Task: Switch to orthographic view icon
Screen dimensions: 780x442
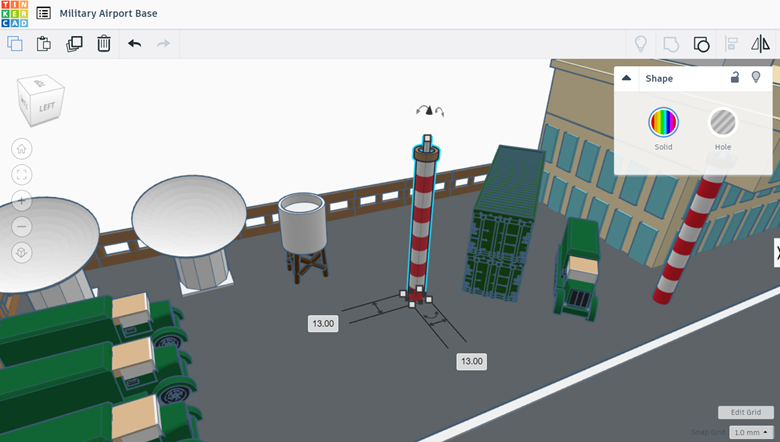Action: pos(21,253)
